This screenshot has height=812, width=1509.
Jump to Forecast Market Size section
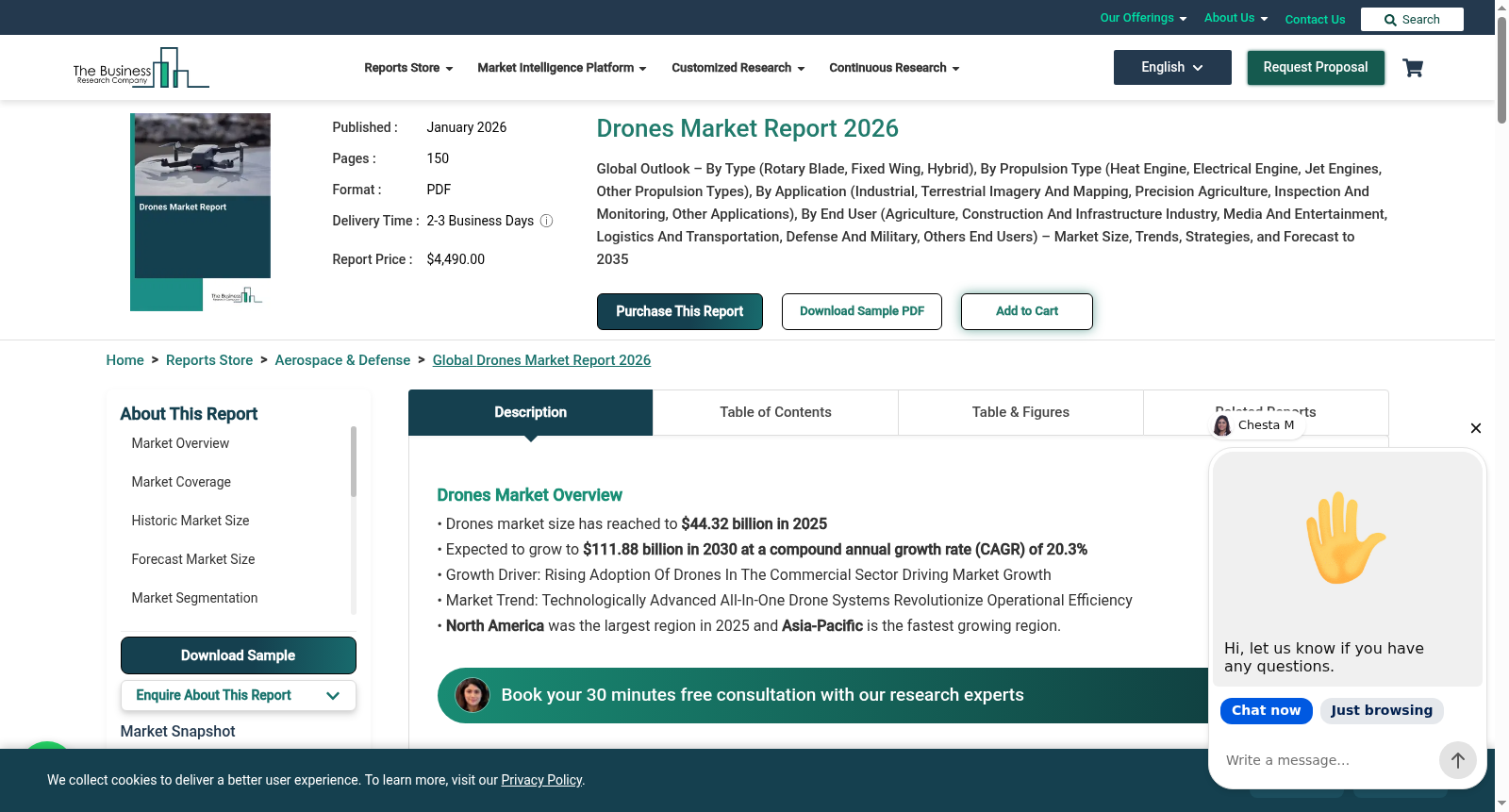coord(193,559)
